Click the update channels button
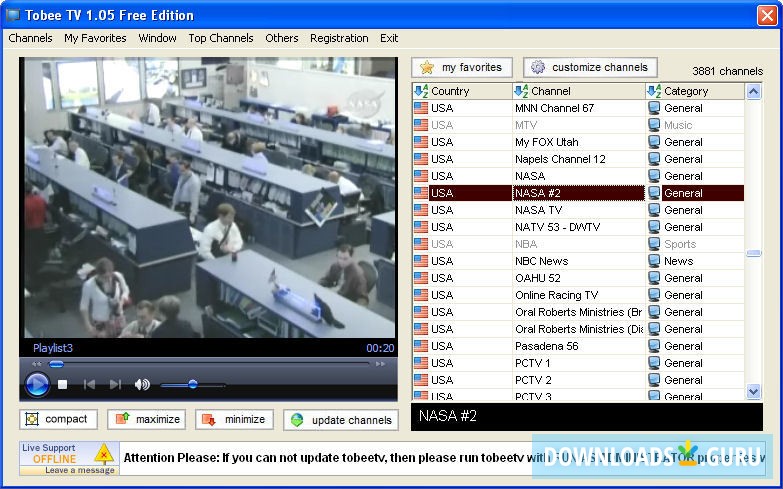Viewport: 783px width, 489px height. coord(341,420)
